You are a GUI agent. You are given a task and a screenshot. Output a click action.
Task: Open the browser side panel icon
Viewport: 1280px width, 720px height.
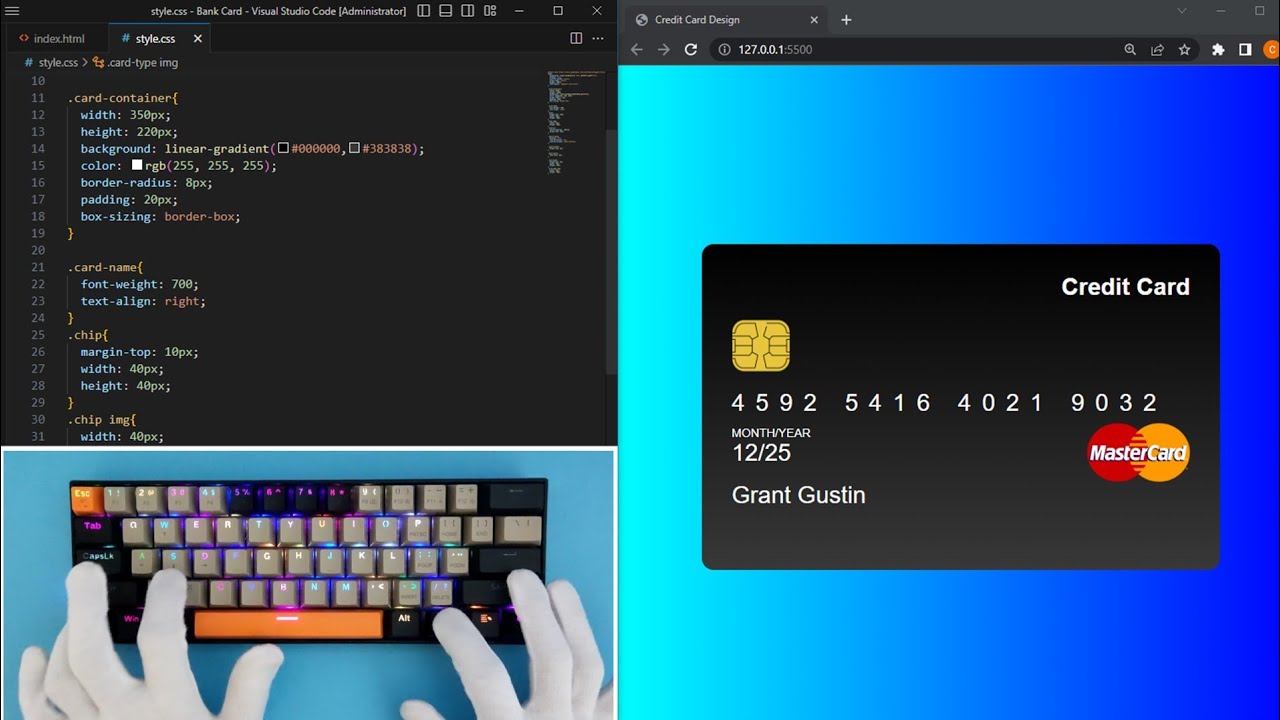point(1245,49)
